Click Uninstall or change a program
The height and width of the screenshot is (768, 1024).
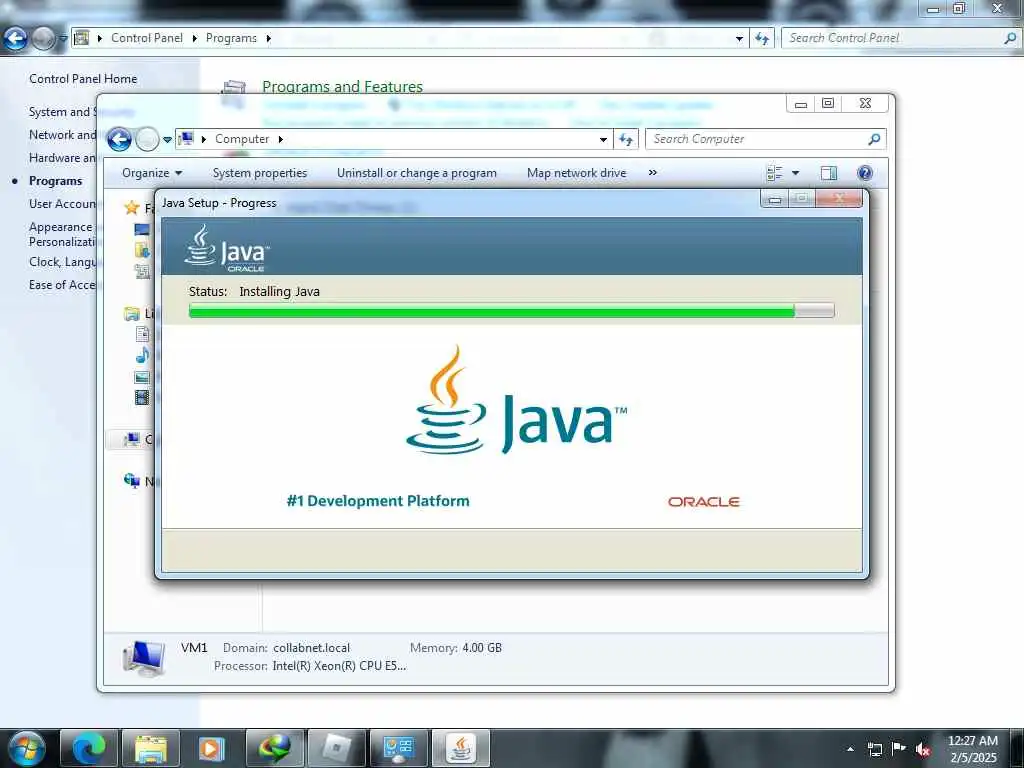(417, 173)
